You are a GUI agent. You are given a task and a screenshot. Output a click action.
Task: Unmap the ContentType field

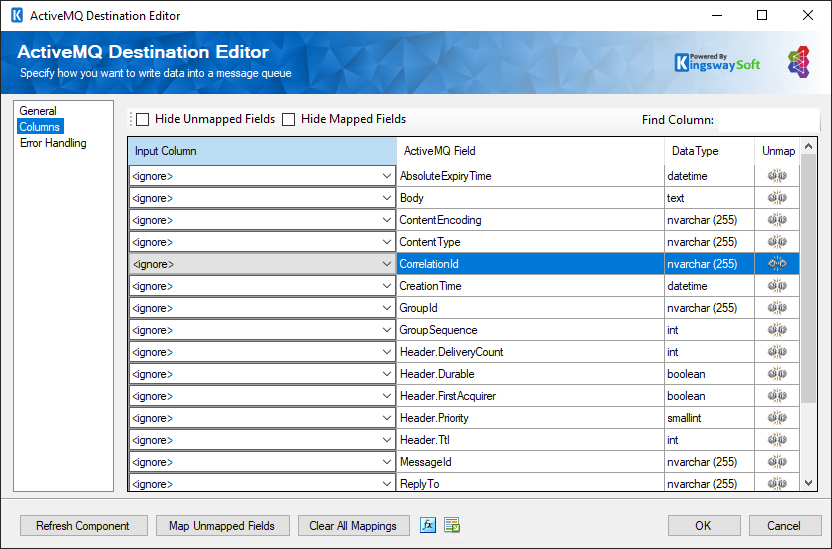[x=777, y=242]
